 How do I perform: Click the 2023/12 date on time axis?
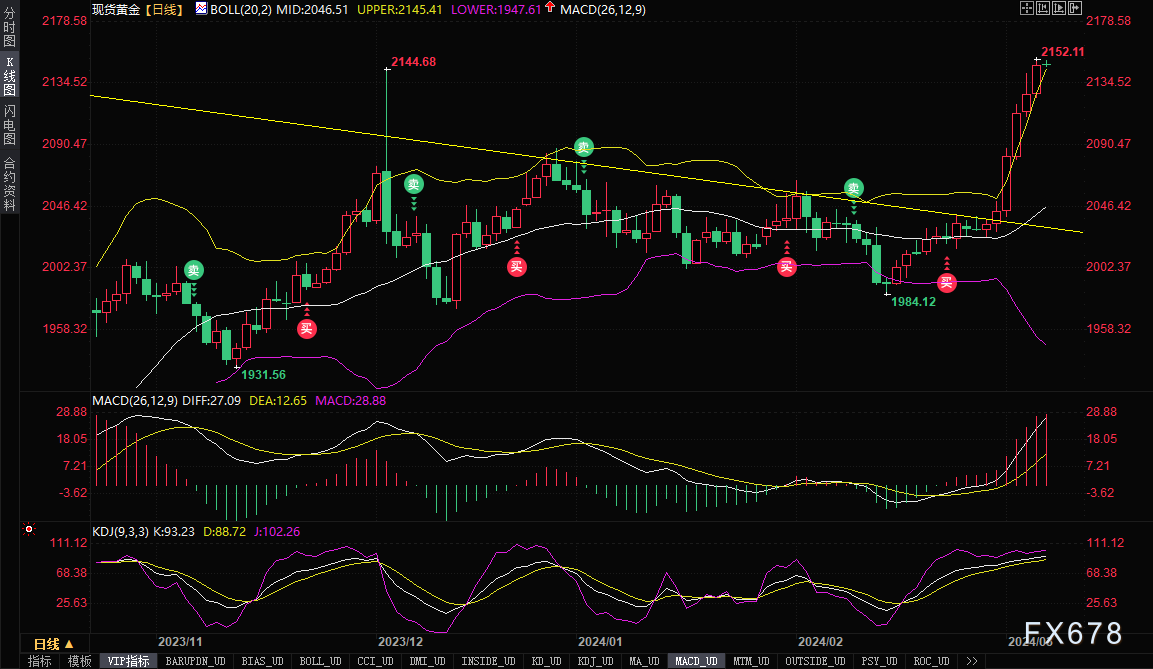click(400, 642)
